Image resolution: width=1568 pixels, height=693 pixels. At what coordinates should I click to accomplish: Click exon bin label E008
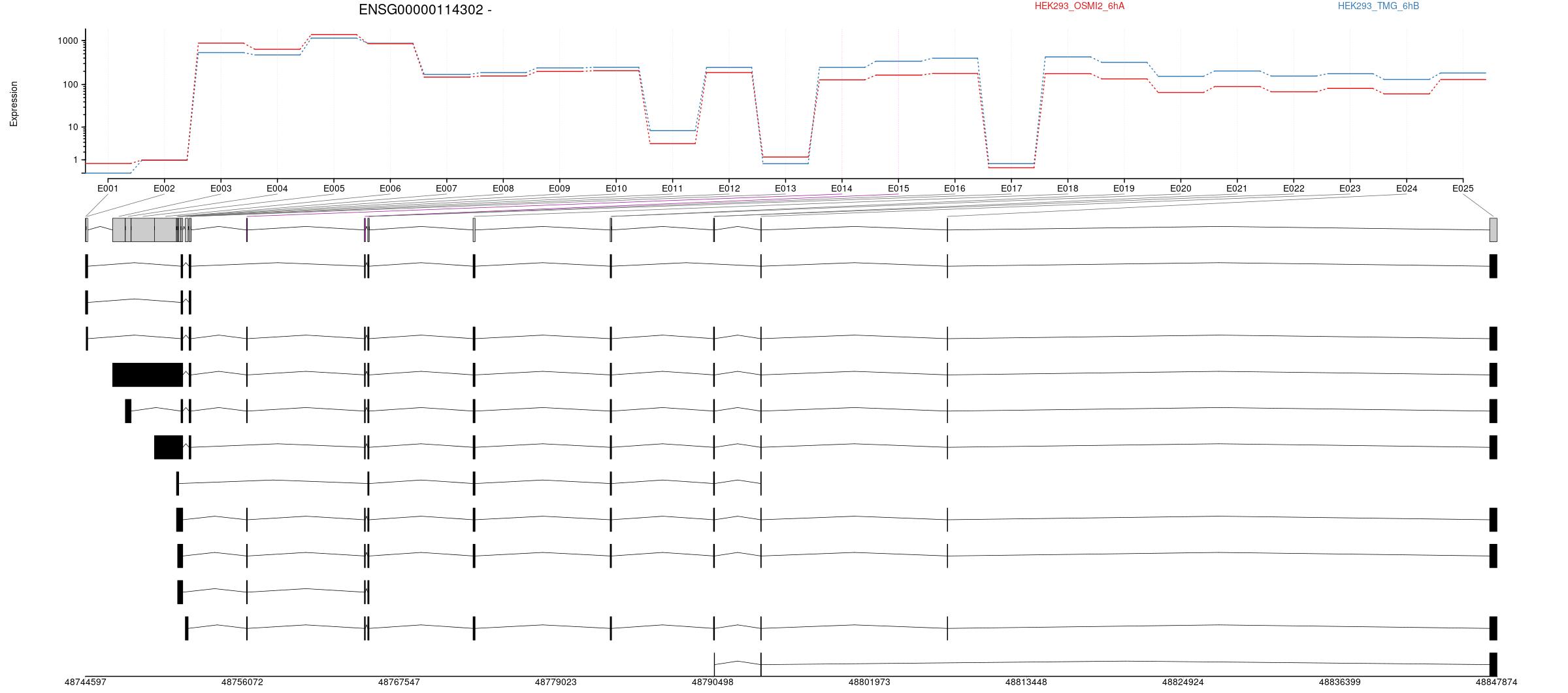pyautogui.click(x=503, y=189)
